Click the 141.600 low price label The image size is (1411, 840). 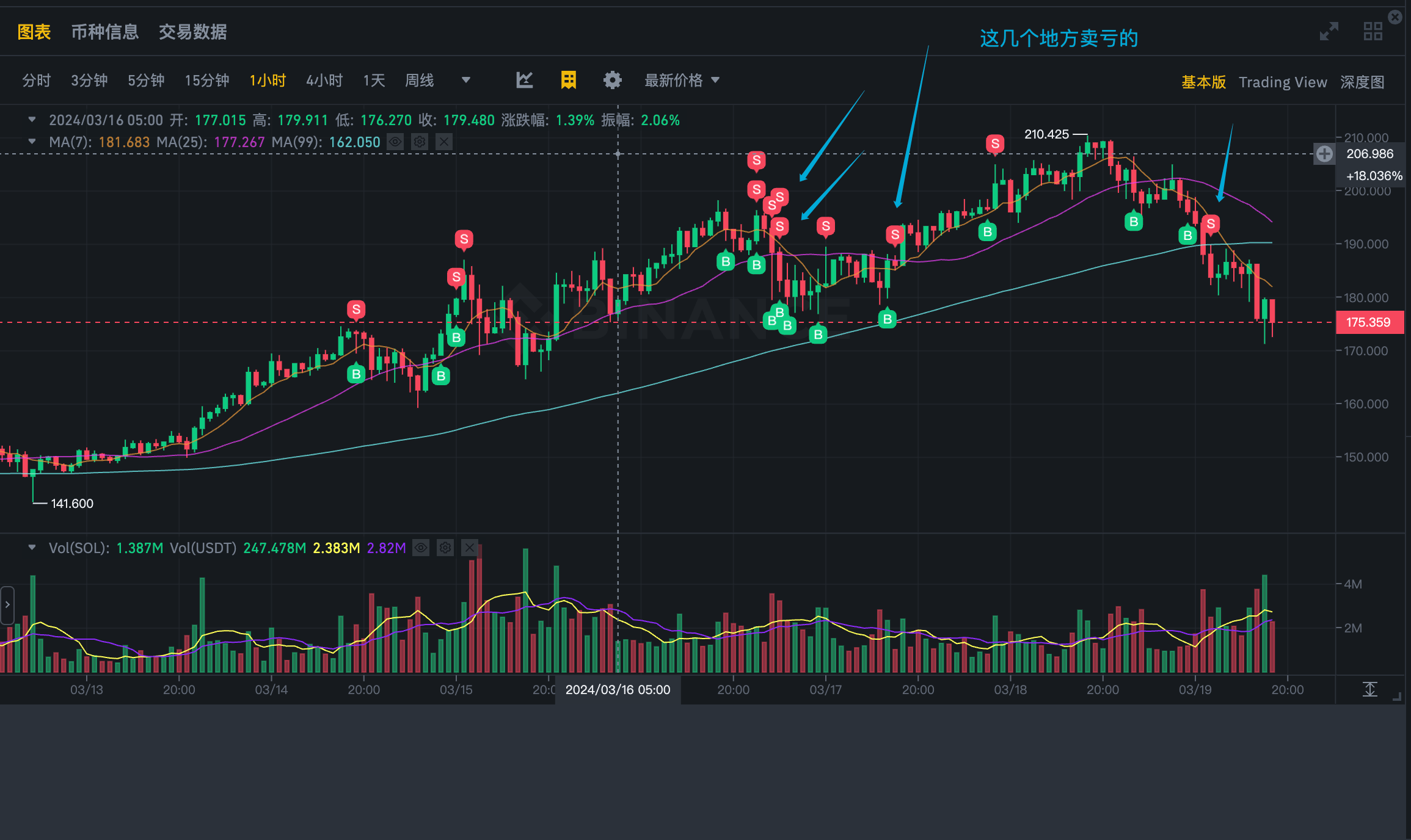pos(72,504)
